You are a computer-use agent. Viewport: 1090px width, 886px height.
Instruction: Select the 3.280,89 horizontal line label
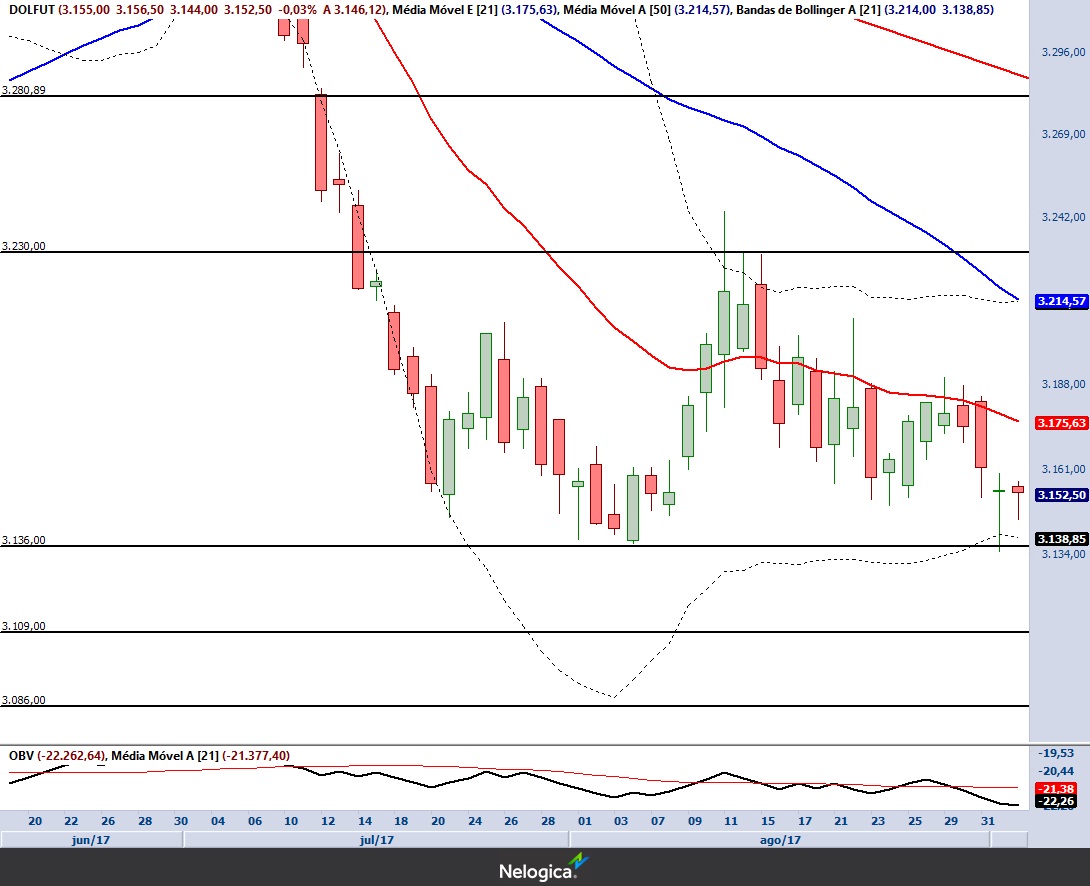(24, 90)
